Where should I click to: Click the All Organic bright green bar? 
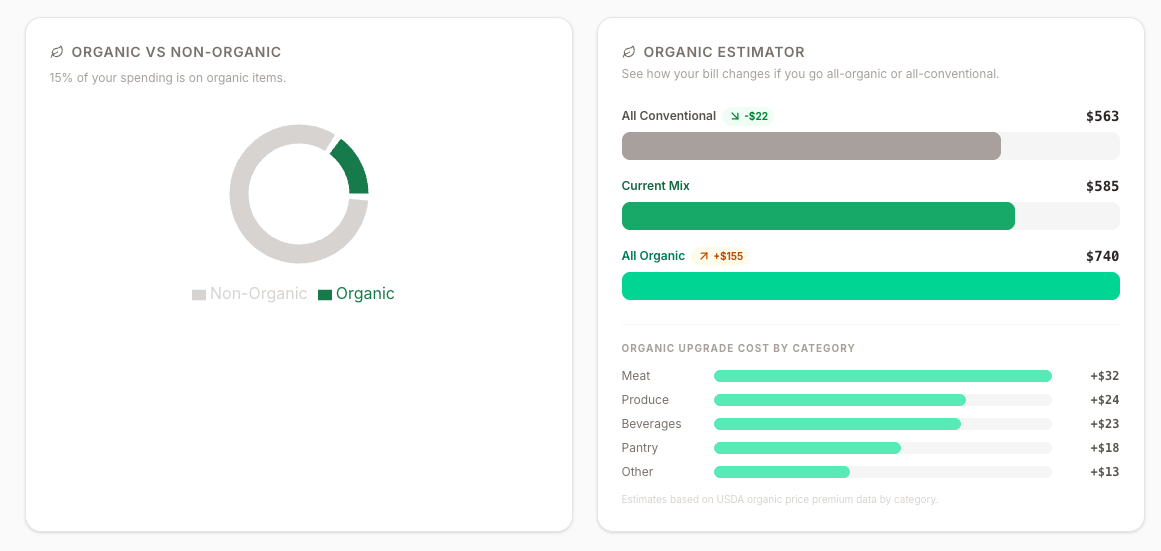pos(870,286)
